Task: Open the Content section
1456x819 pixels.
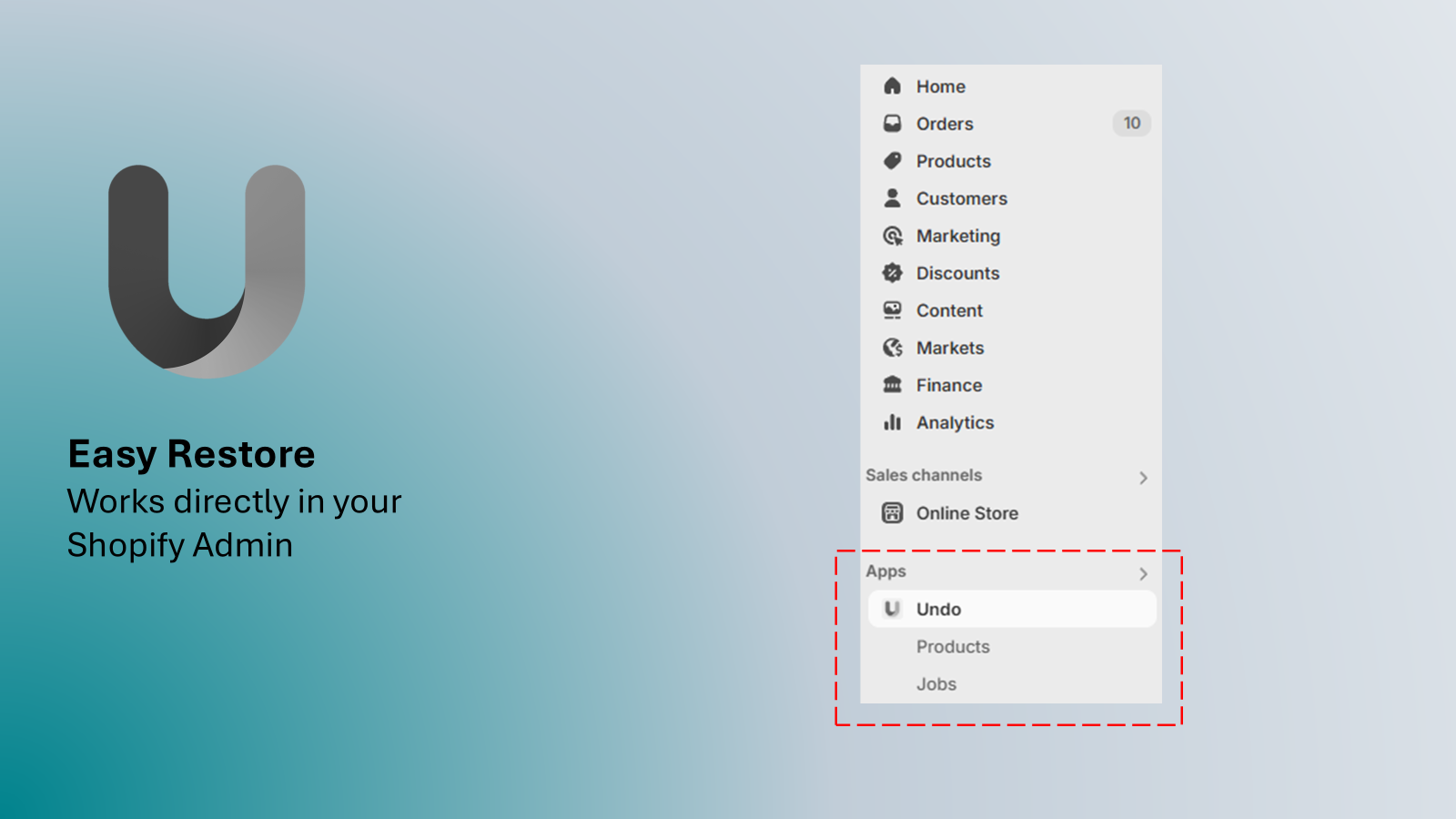Action: click(x=949, y=310)
